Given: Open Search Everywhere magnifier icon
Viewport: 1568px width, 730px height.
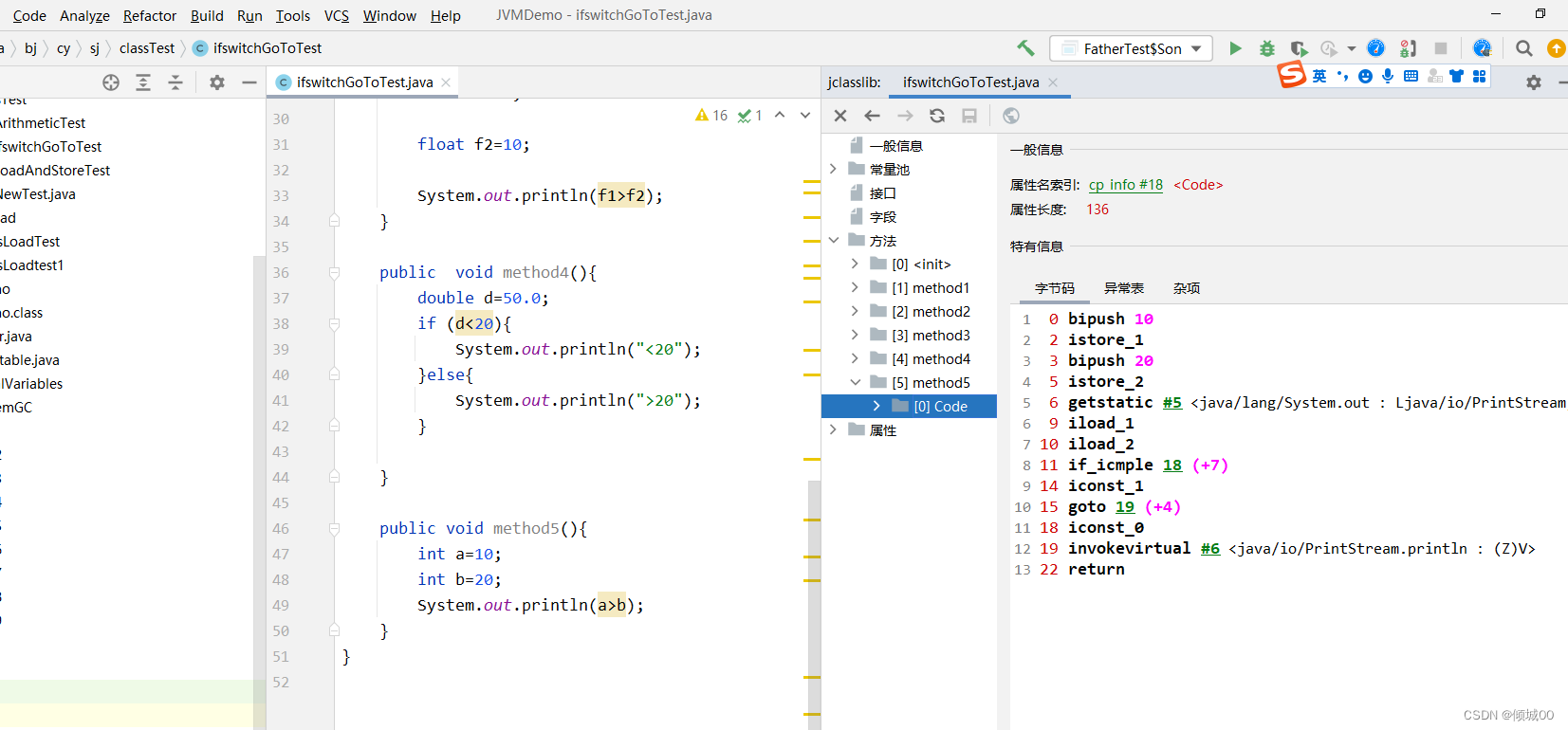Looking at the screenshot, I should pos(1523,48).
